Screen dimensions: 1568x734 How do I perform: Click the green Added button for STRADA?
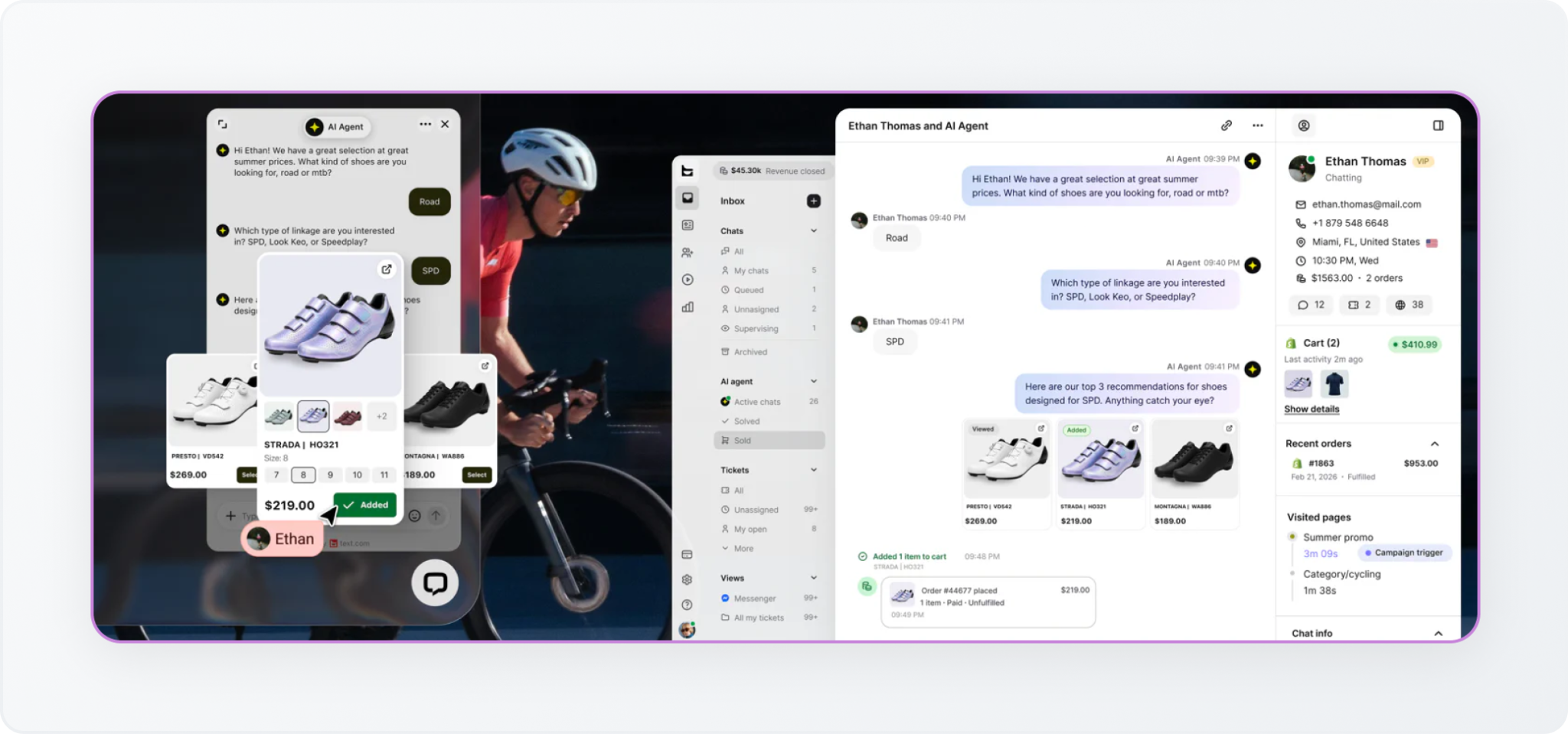pyautogui.click(x=365, y=505)
